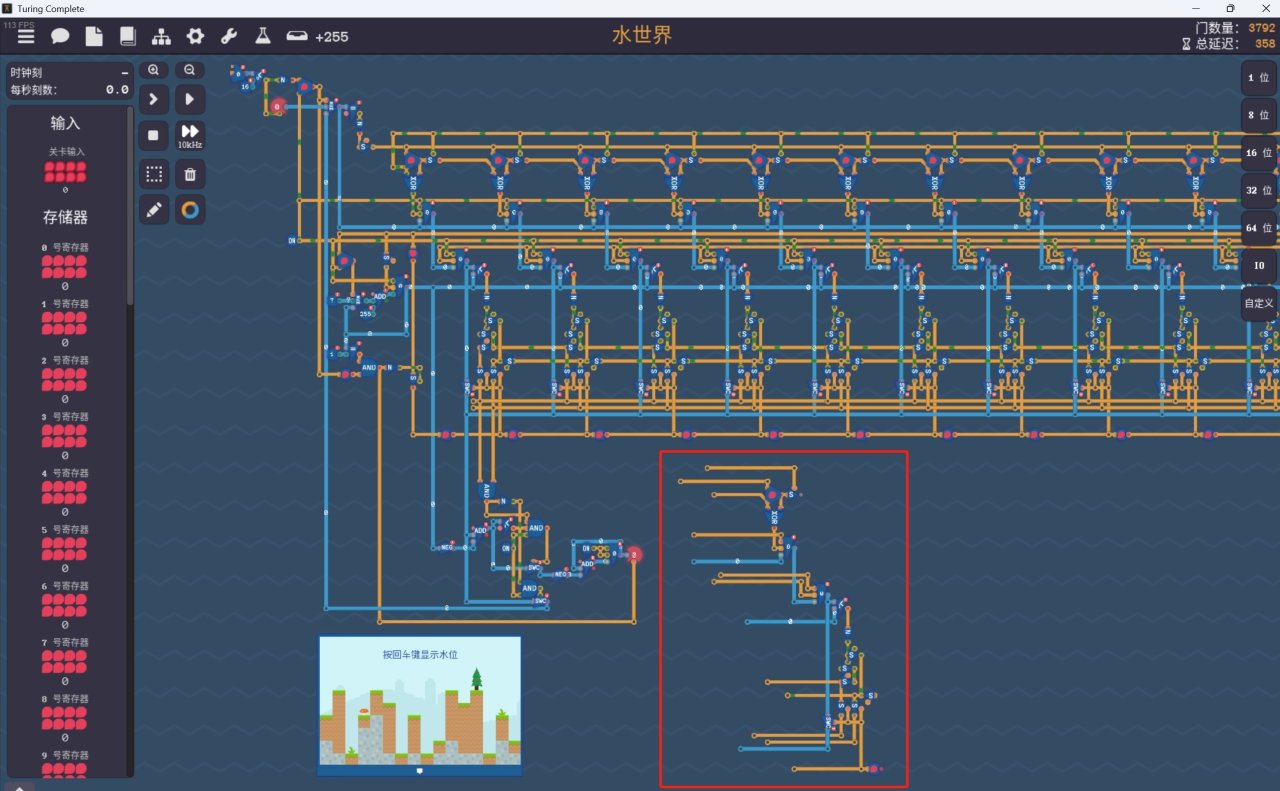The image size is (1280, 791).
Task: Select the 8 号寄存器 register entry
Action: [65, 719]
